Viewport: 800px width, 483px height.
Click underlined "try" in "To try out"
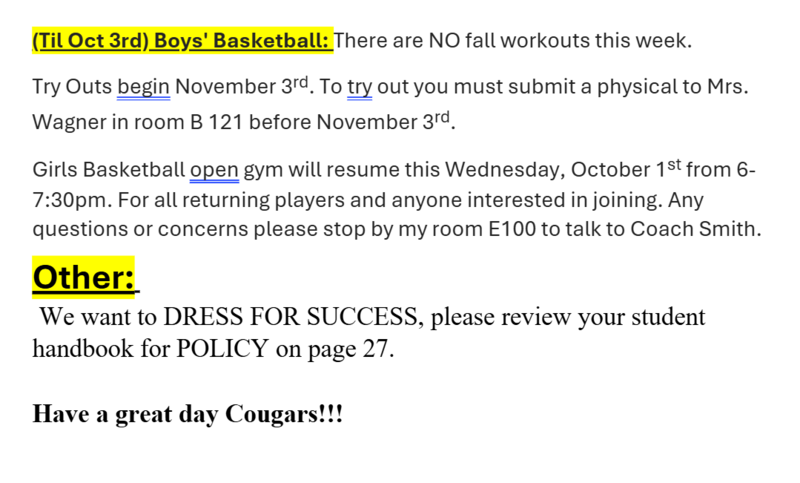360,87
